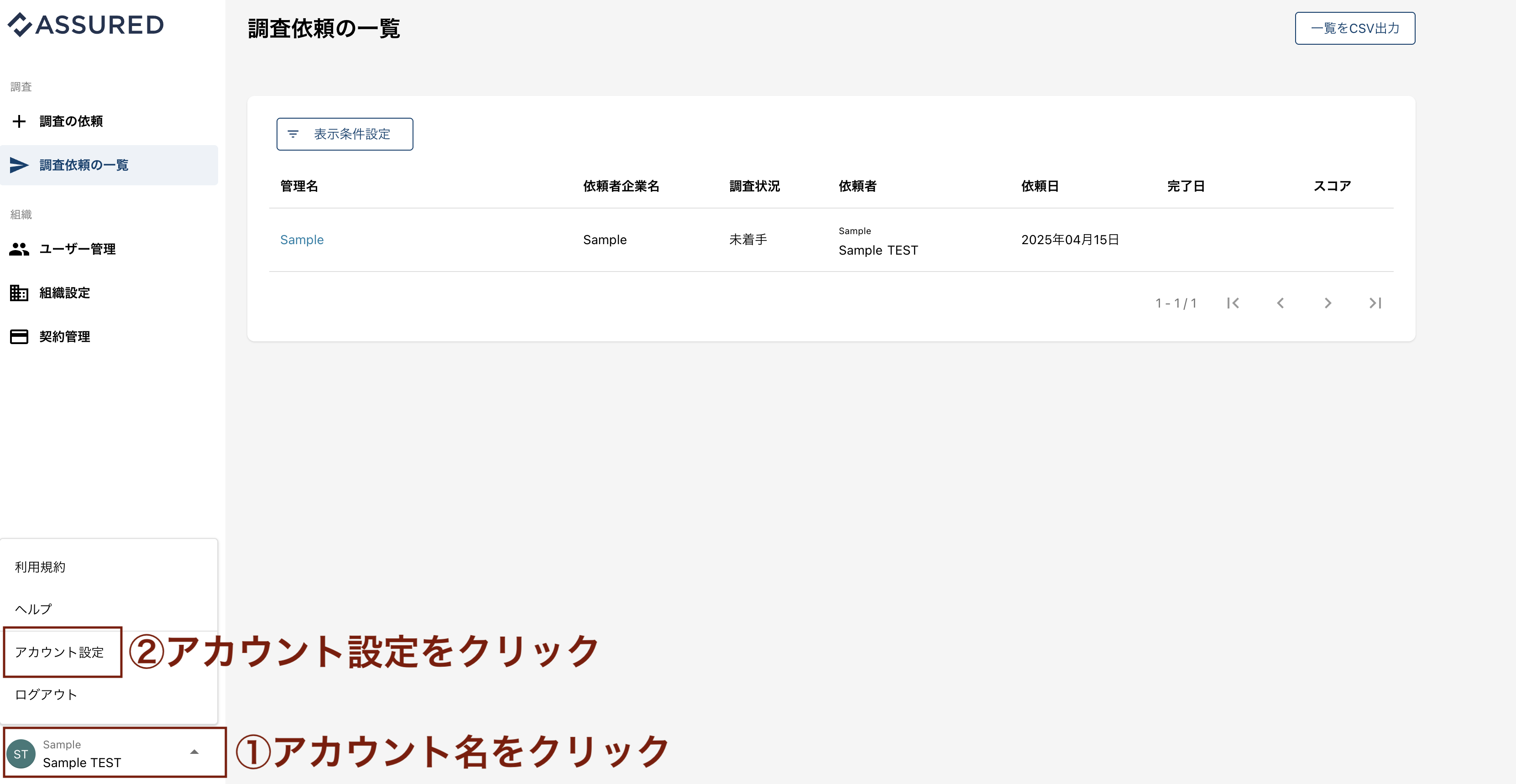Open the Sample survey request link
The width and height of the screenshot is (1516, 784).
tap(302, 240)
